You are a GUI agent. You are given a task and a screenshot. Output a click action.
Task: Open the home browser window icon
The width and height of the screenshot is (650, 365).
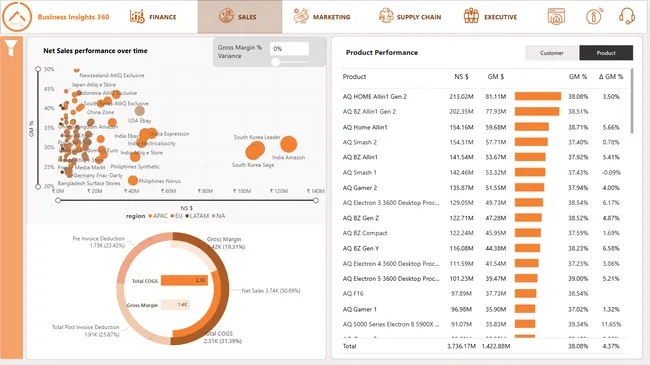(x=556, y=17)
